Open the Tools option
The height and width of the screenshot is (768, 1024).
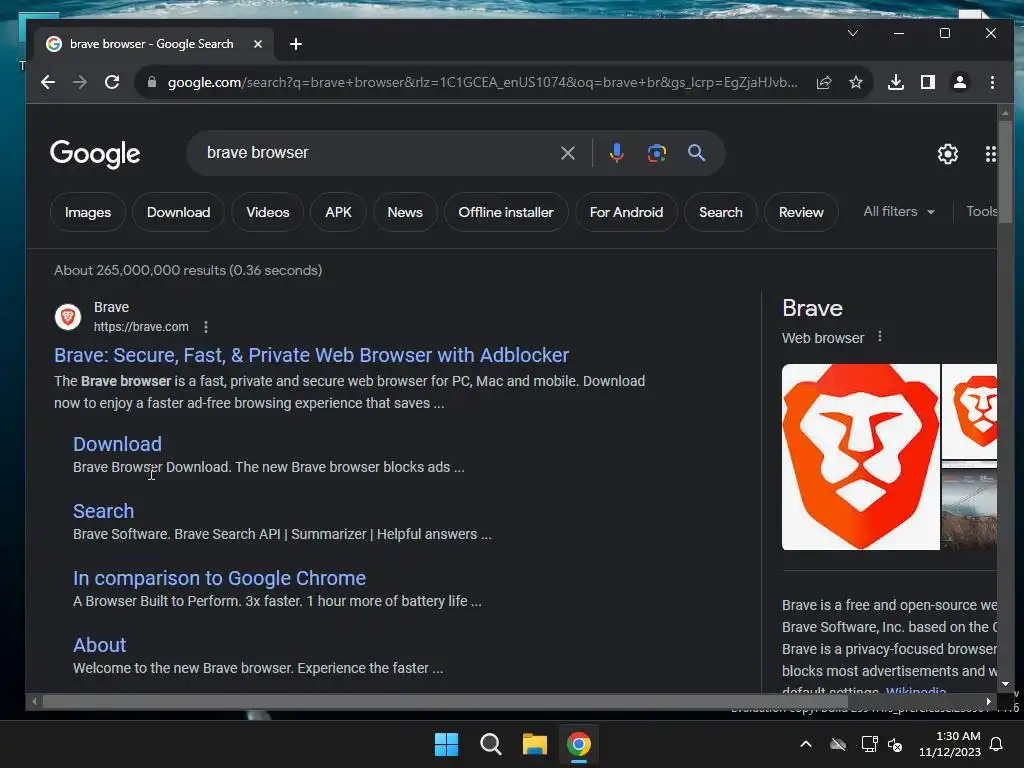982,212
